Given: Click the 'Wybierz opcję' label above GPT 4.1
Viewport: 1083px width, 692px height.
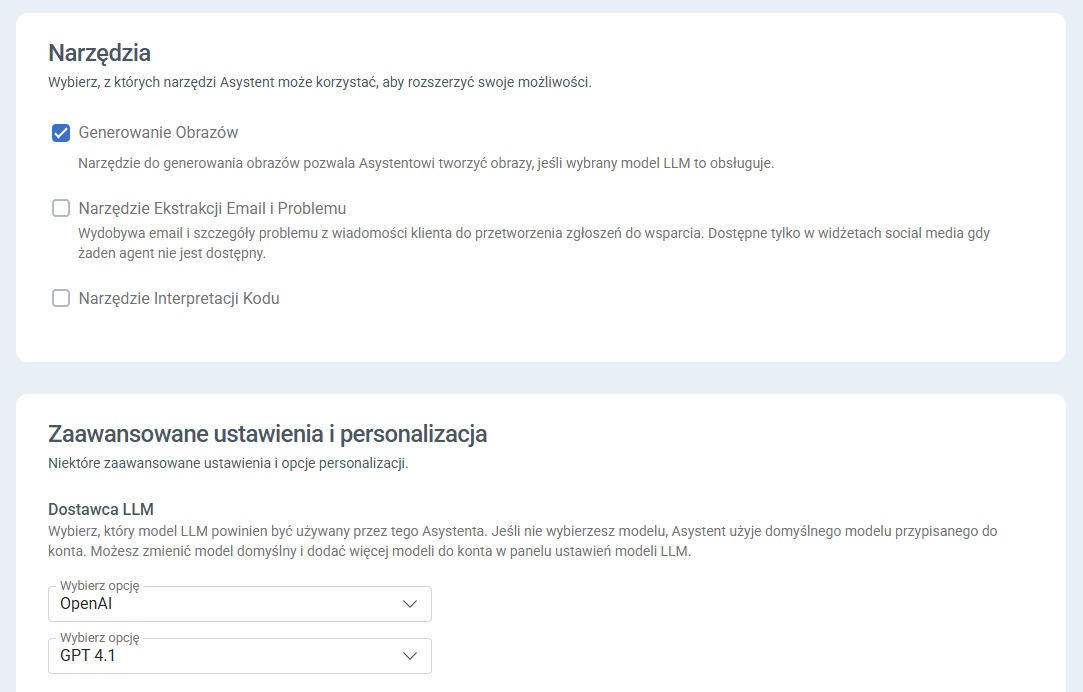Looking at the screenshot, I should (x=99, y=638).
